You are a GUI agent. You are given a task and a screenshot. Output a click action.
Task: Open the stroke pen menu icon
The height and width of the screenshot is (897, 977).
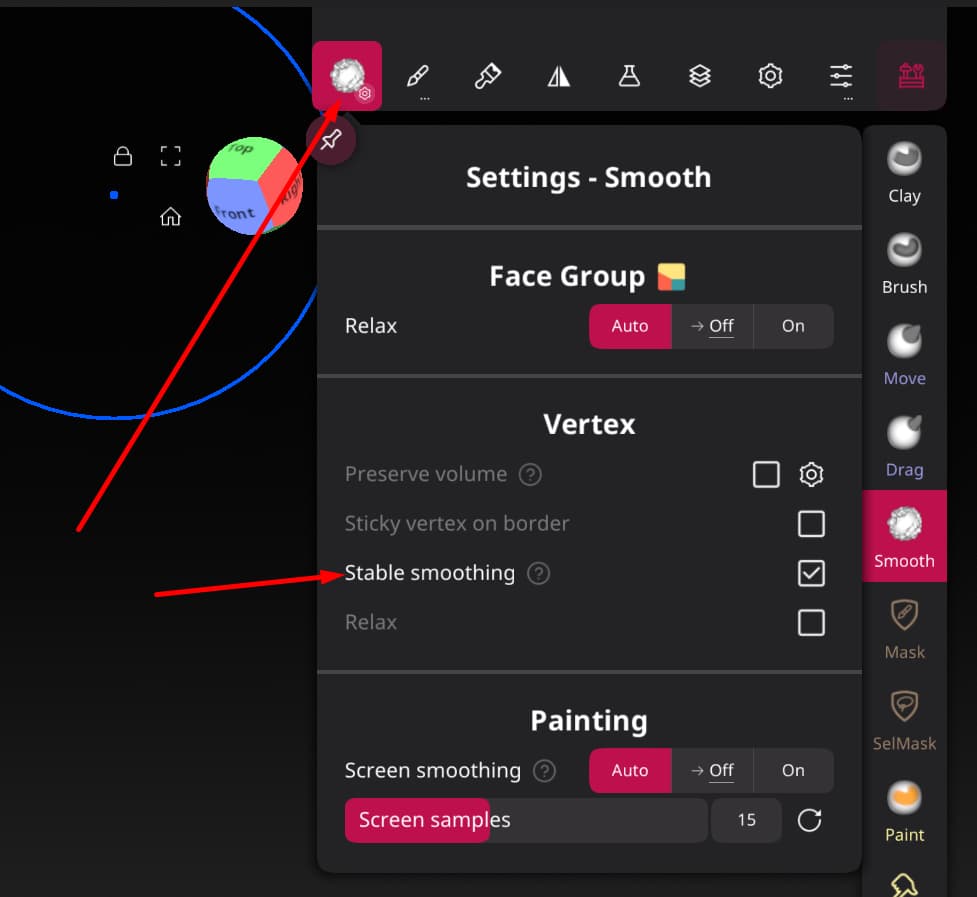tap(417, 76)
